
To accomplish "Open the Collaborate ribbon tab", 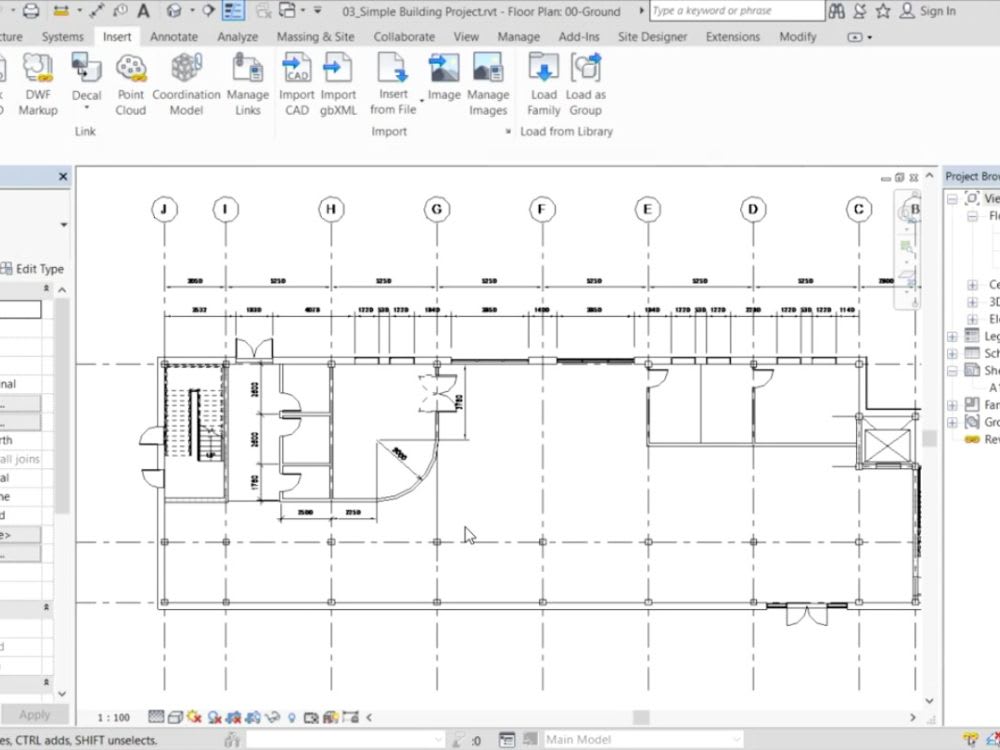I will (404, 36).
